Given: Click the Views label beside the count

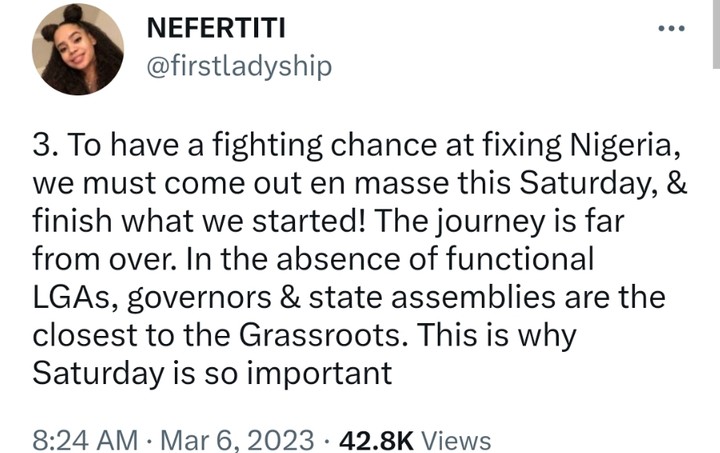Looking at the screenshot, I should pos(457,440).
